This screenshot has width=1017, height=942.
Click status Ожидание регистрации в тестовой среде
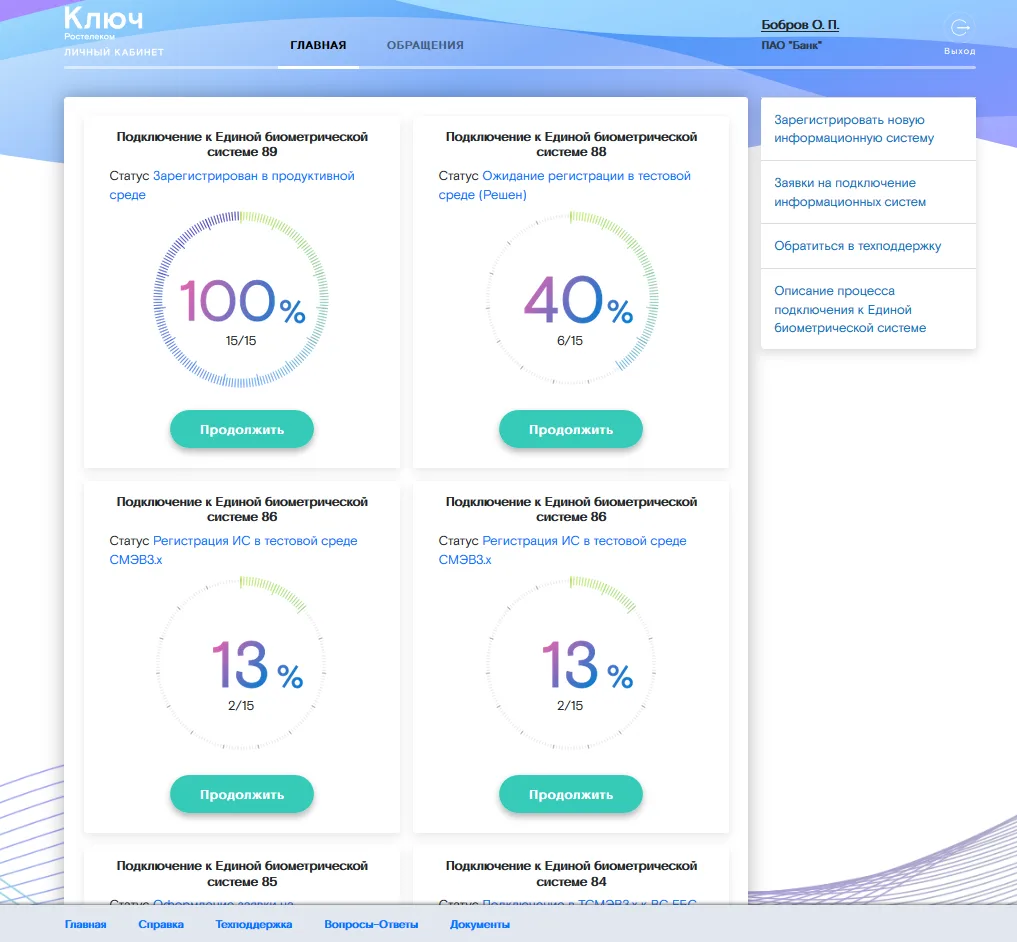coord(564,185)
